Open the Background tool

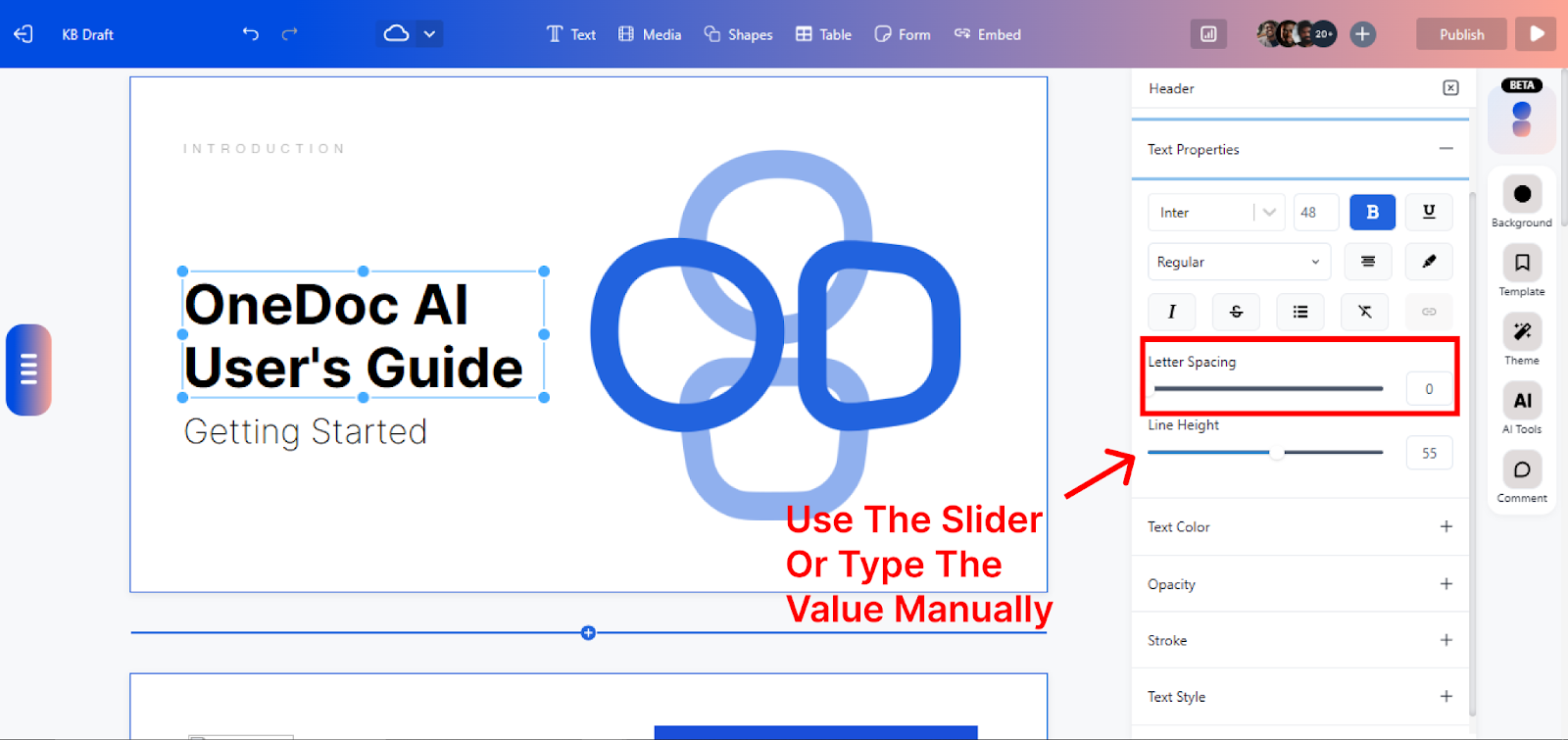tap(1522, 204)
